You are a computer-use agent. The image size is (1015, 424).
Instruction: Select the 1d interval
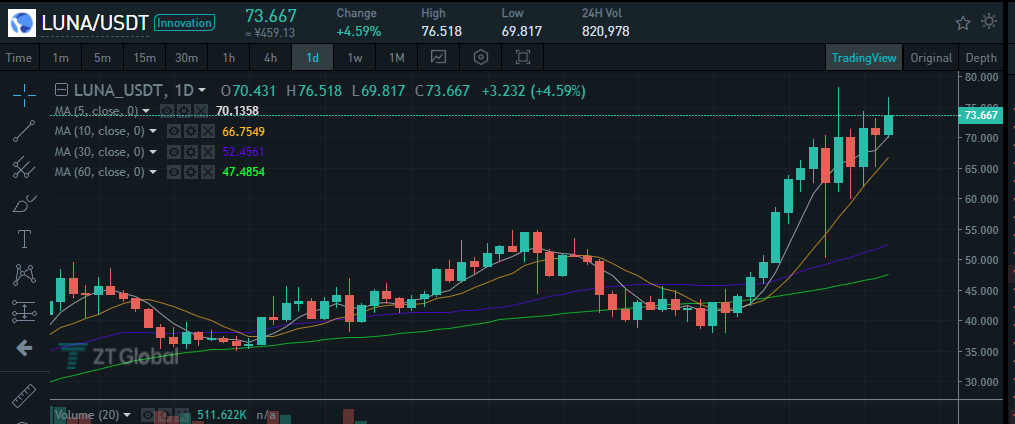click(x=313, y=58)
